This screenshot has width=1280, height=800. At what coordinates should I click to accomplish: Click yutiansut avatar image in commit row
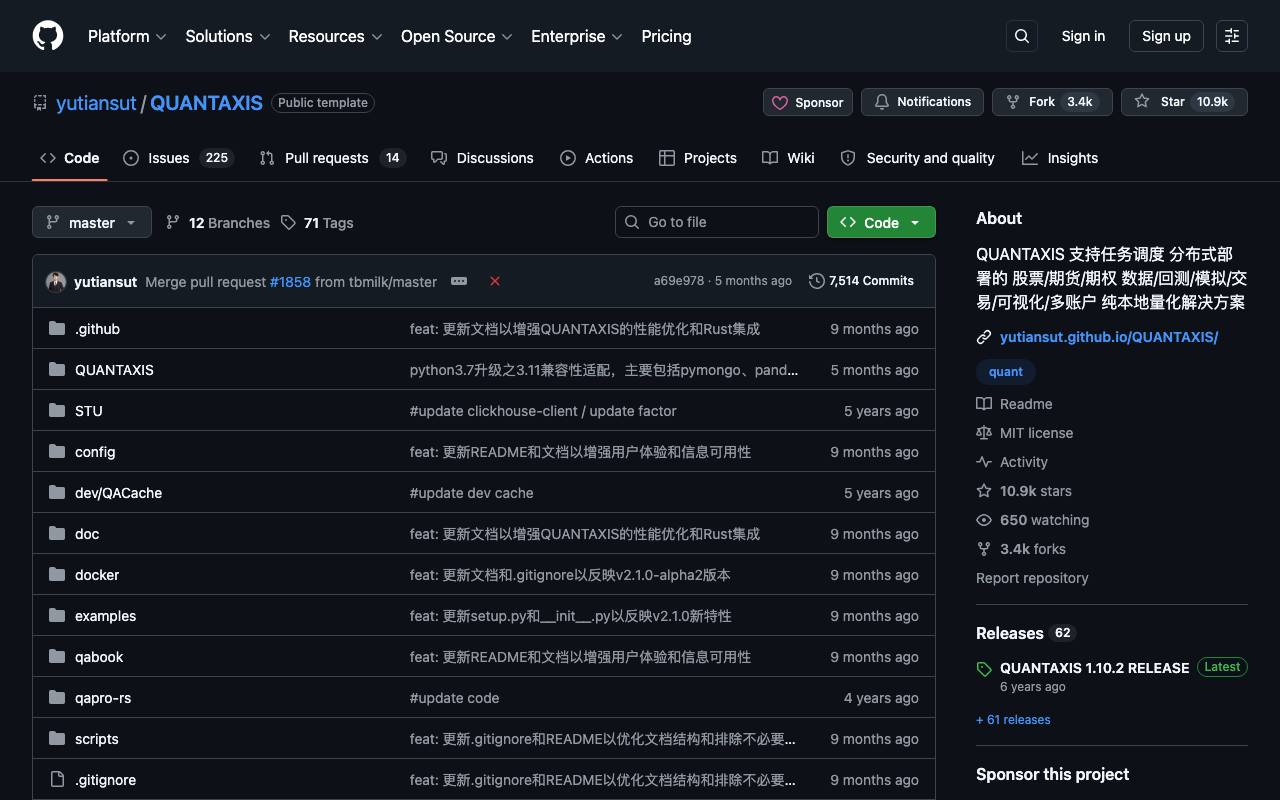pyautogui.click(x=56, y=282)
